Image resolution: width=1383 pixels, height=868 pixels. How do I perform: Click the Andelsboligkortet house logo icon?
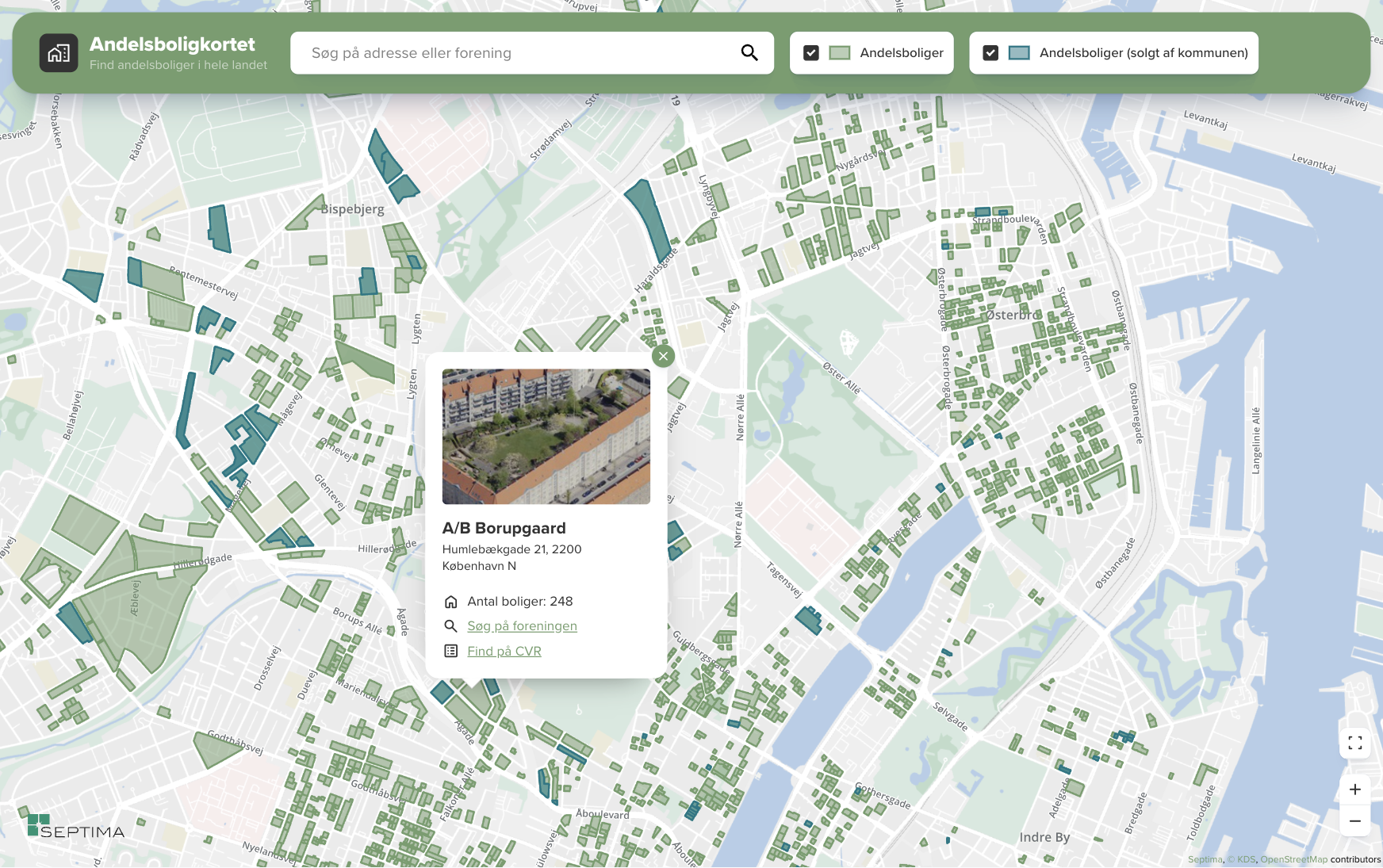pos(59,53)
